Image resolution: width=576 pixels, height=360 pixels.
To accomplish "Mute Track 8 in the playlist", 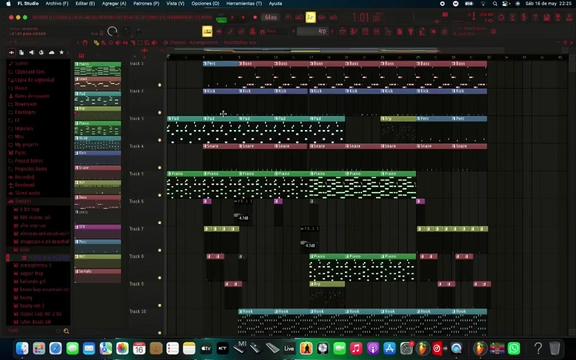I will coord(159,278).
